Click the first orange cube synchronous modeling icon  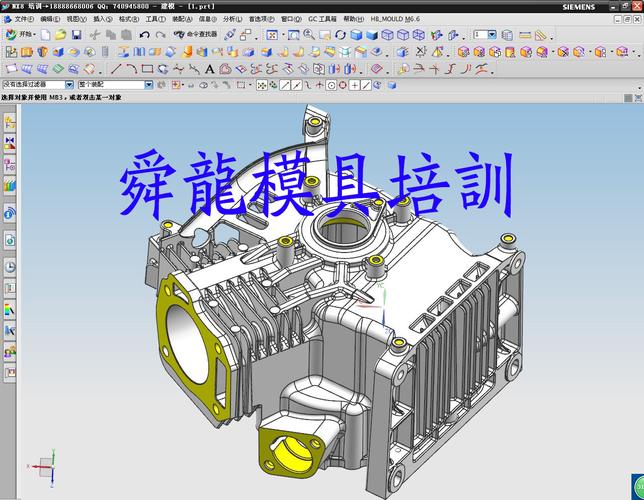(x=463, y=52)
